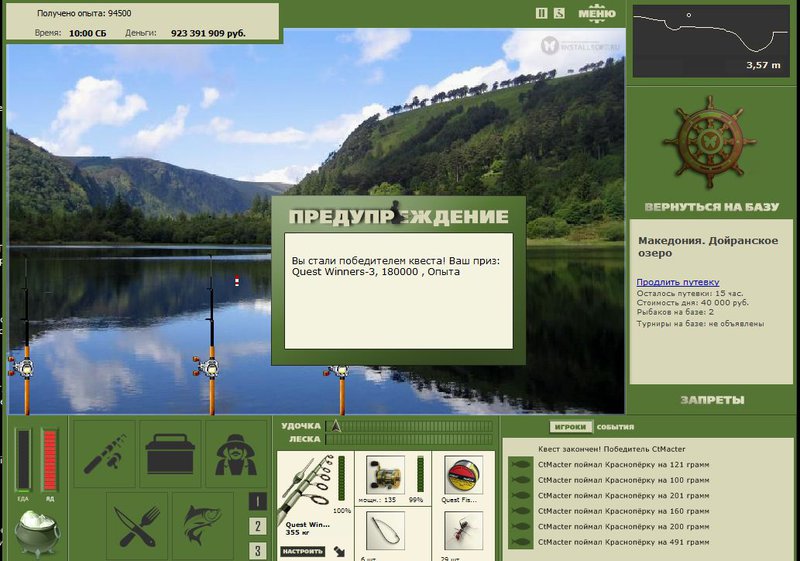
Task: Switch to the СОБЫТИЯ tab
Action: [x=615, y=427]
